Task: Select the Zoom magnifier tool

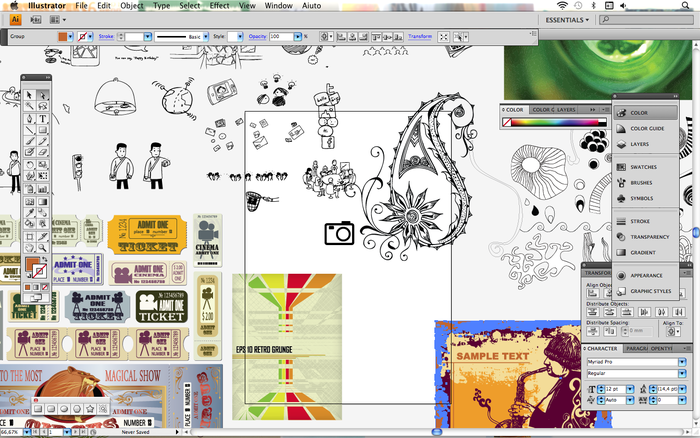Action: (43, 248)
